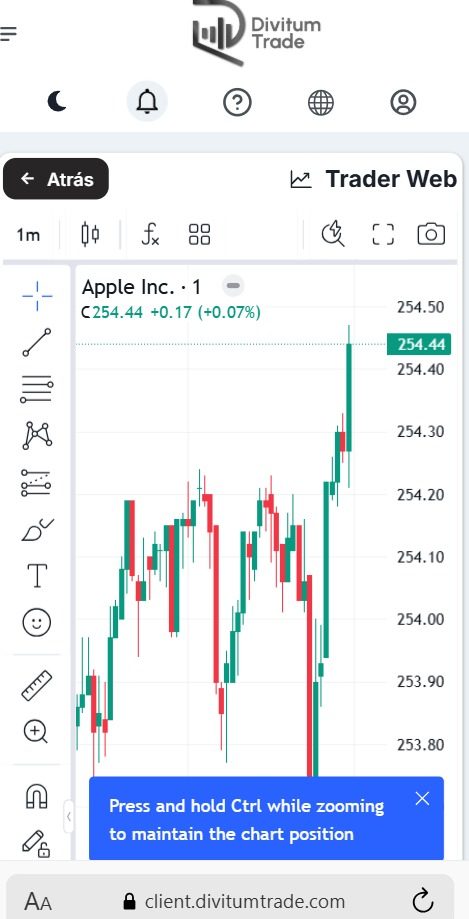Open the candlestick chart type selector
The width and height of the screenshot is (469, 919).
(90, 234)
